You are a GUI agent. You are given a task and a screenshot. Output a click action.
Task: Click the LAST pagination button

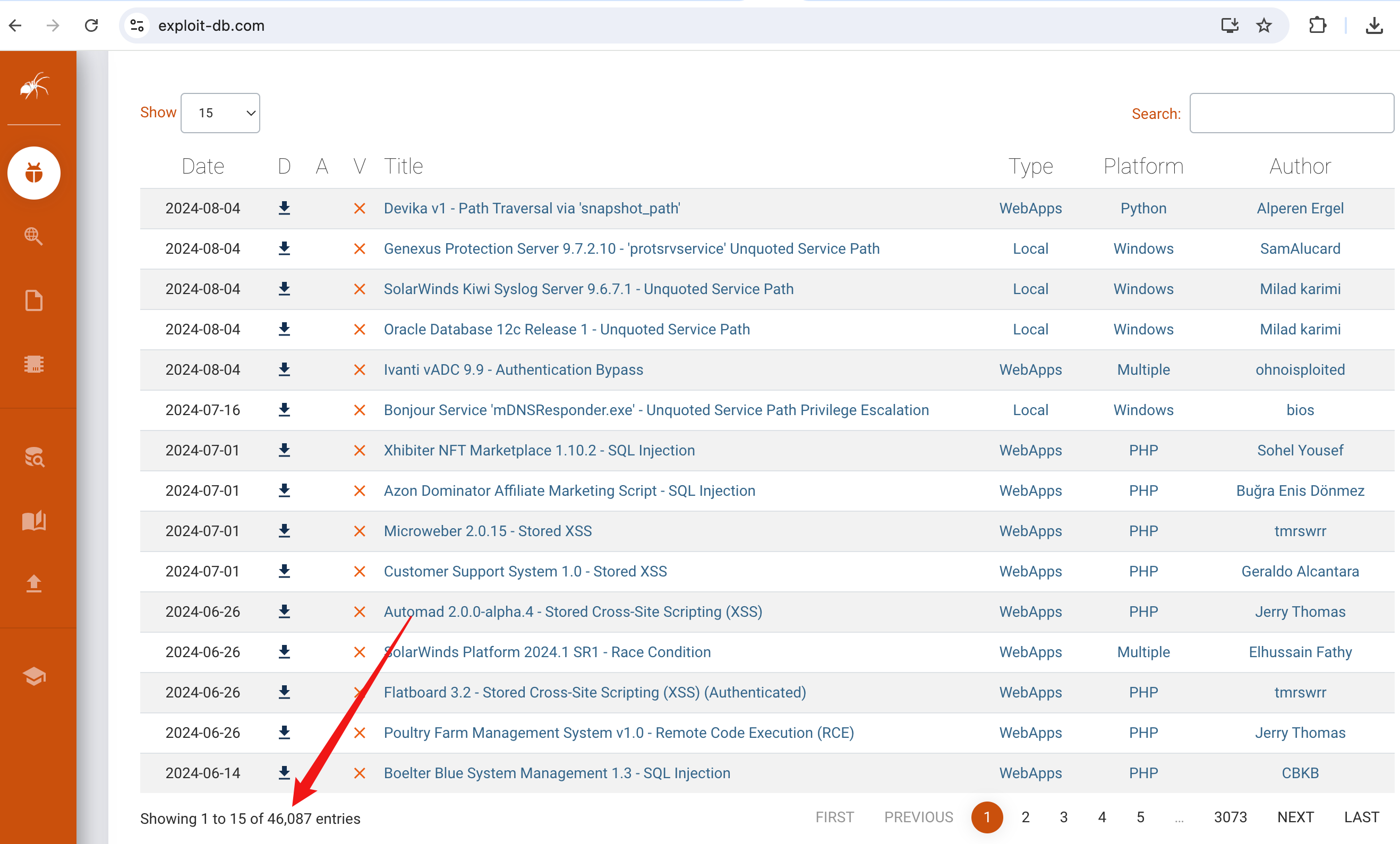click(1361, 817)
